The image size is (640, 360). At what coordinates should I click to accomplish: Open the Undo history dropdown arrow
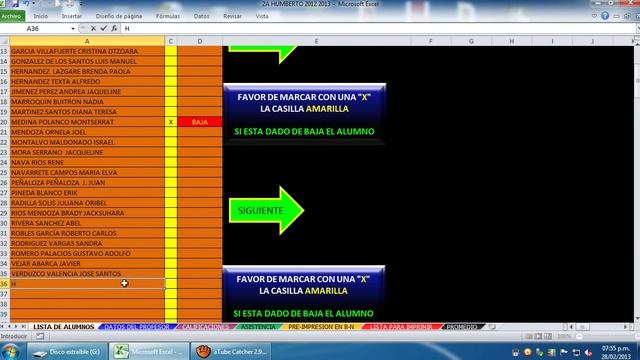click(x=33, y=4)
